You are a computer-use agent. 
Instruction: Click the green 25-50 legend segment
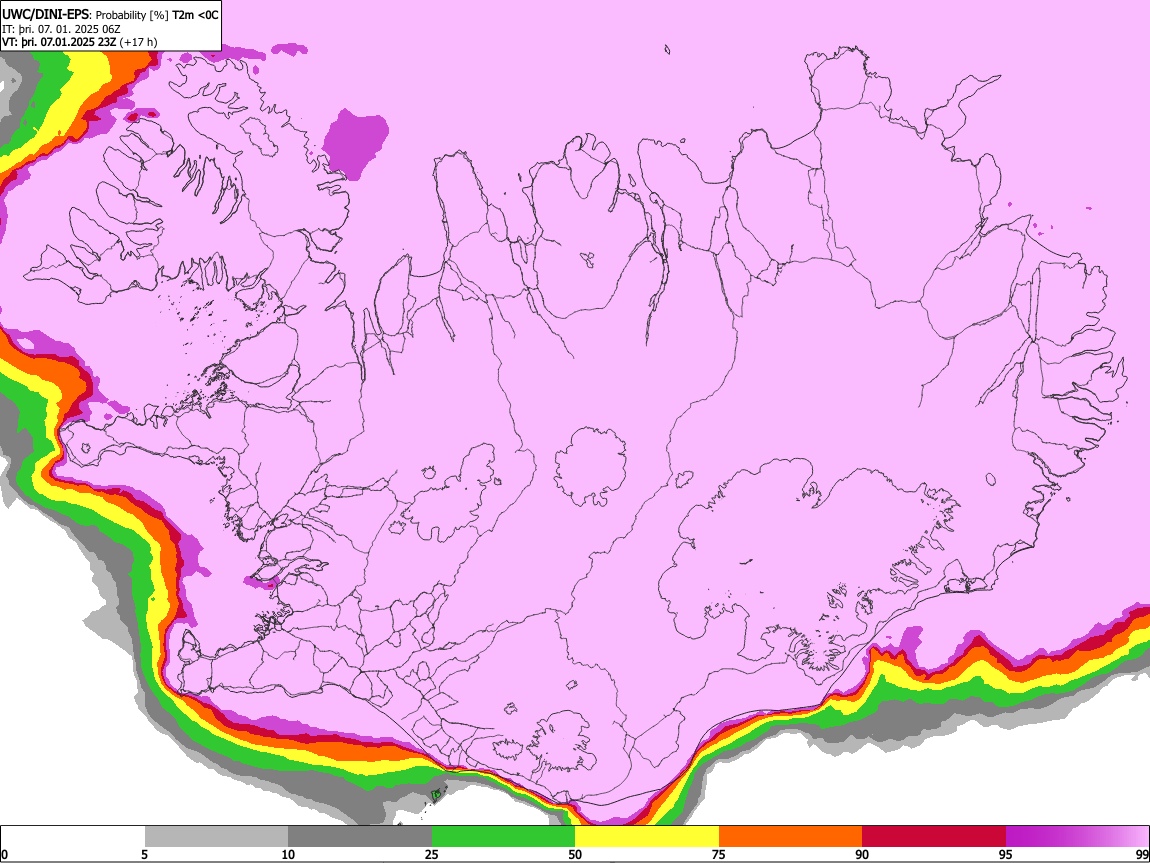tap(503, 837)
